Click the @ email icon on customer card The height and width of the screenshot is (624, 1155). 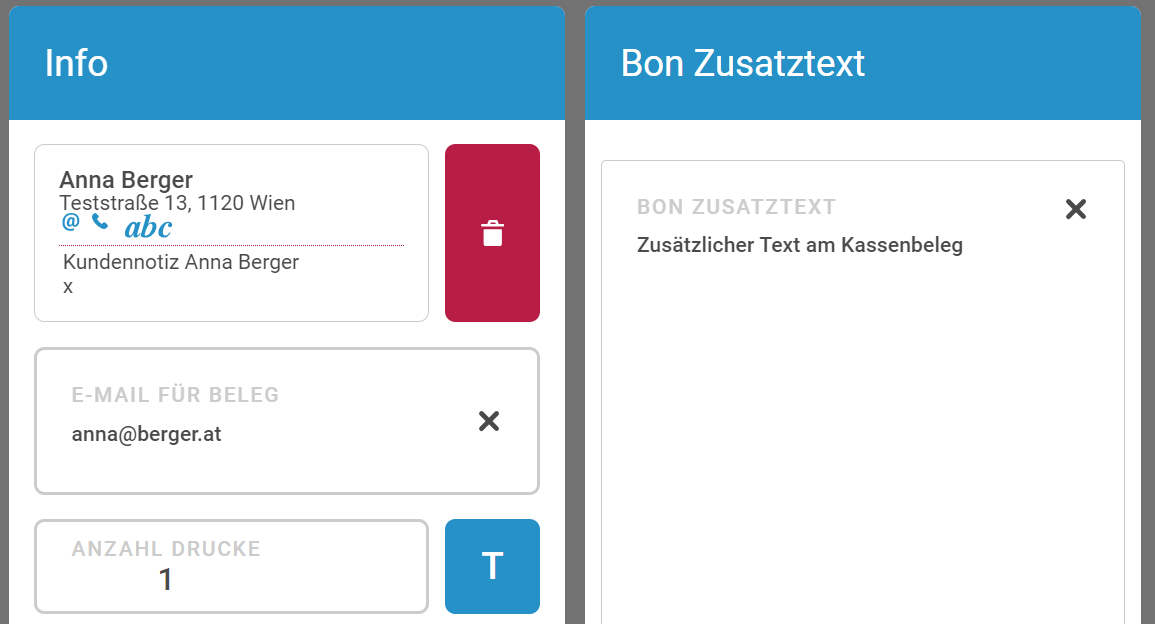pos(70,222)
